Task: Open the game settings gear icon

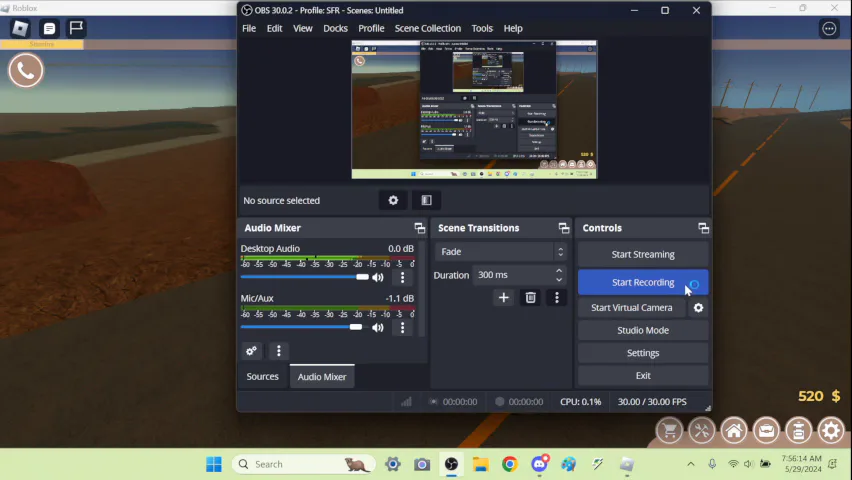Action: (x=831, y=431)
